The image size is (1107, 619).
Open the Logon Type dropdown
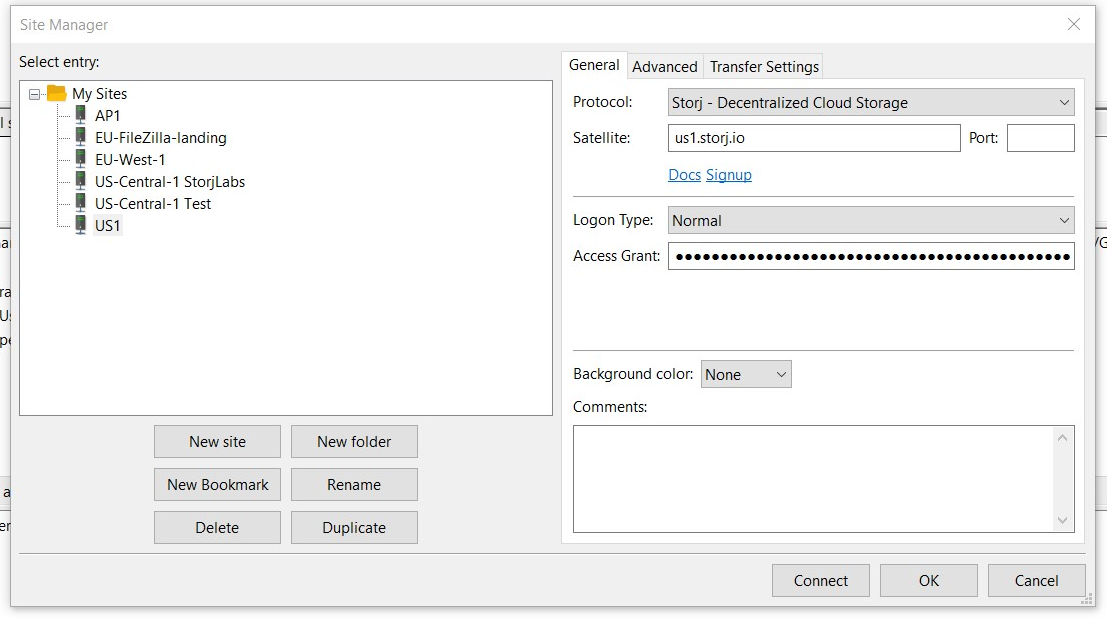pyautogui.click(x=871, y=220)
